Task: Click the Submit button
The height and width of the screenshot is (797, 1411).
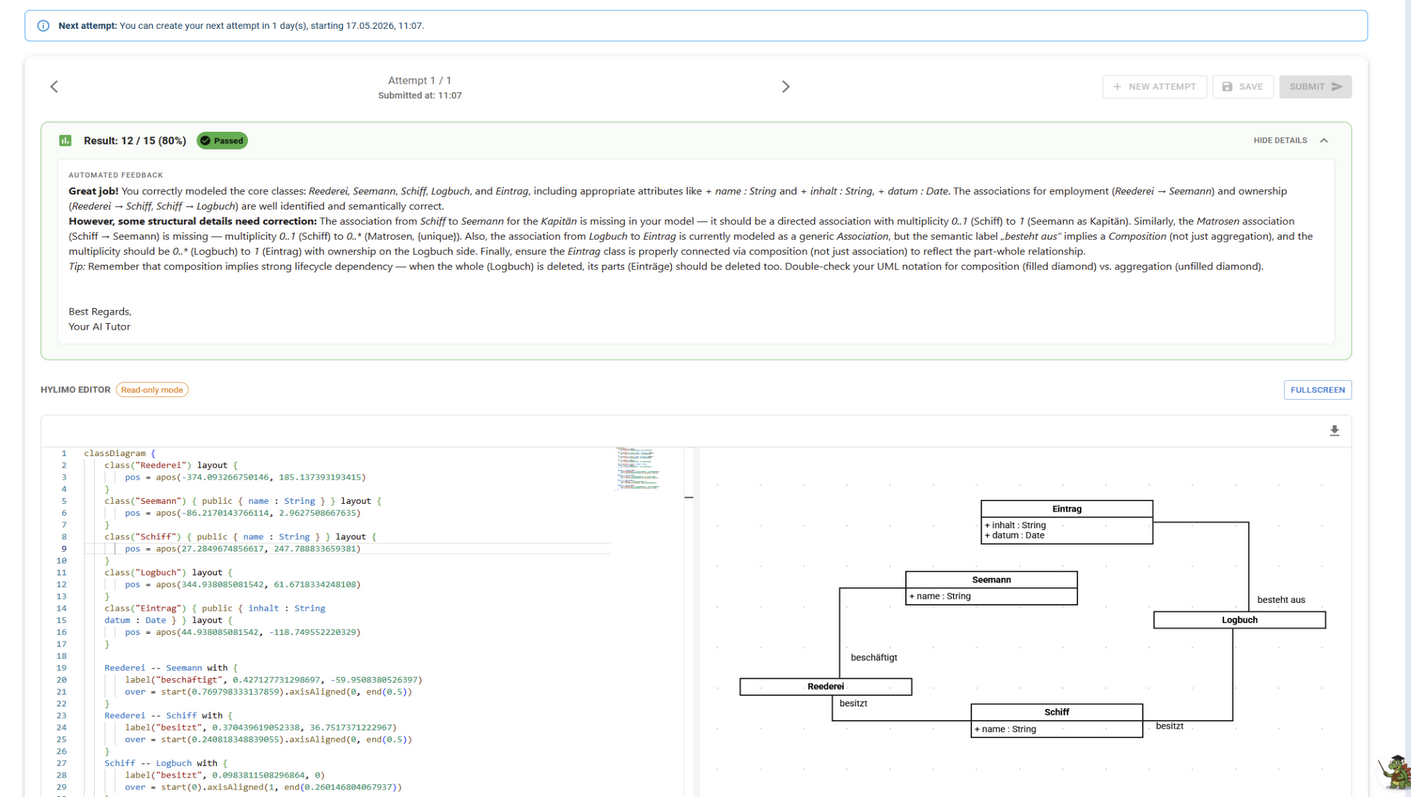Action: (x=1315, y=87)
